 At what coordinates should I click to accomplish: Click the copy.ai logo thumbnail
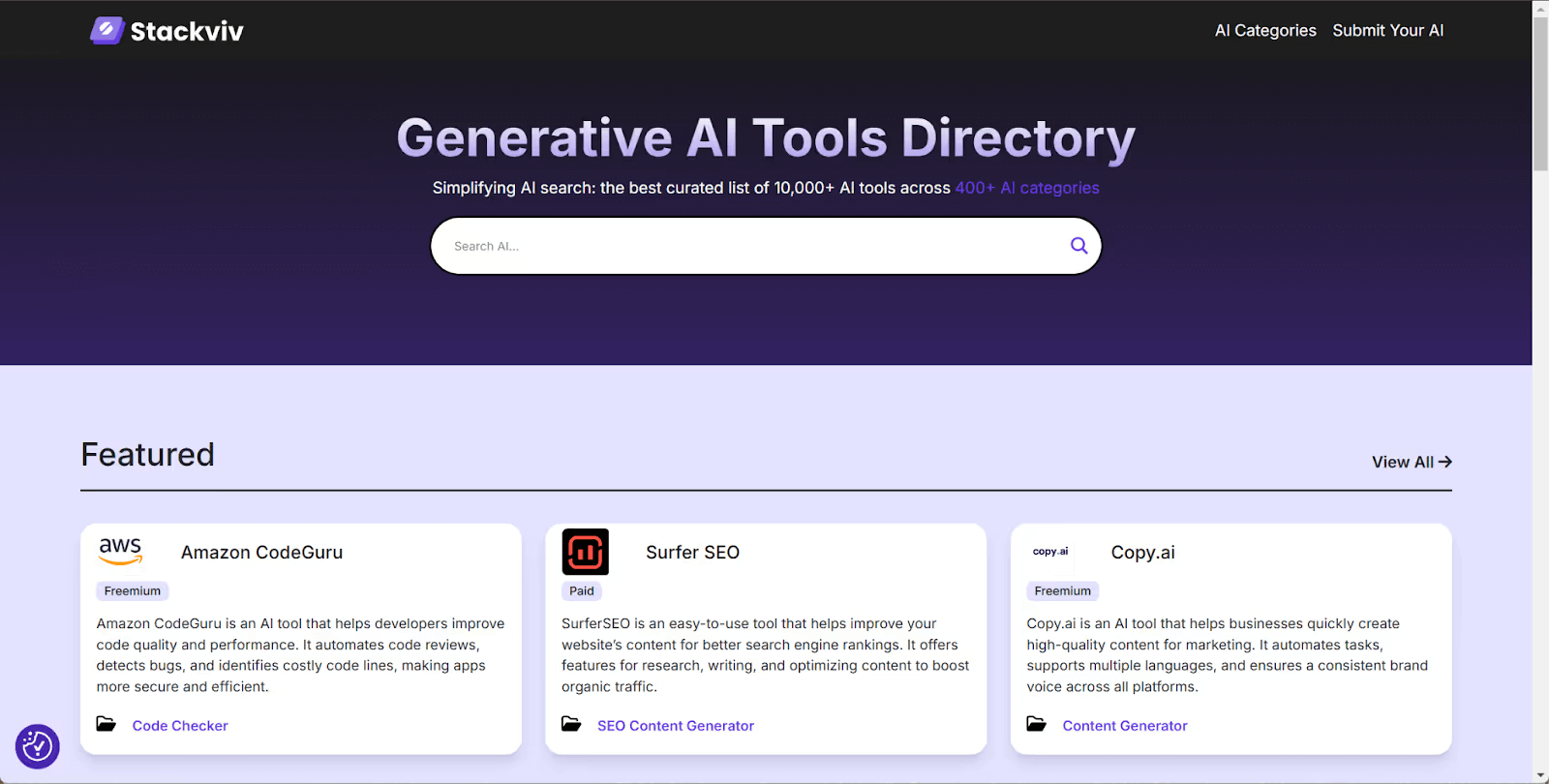tap(1050, 552)
